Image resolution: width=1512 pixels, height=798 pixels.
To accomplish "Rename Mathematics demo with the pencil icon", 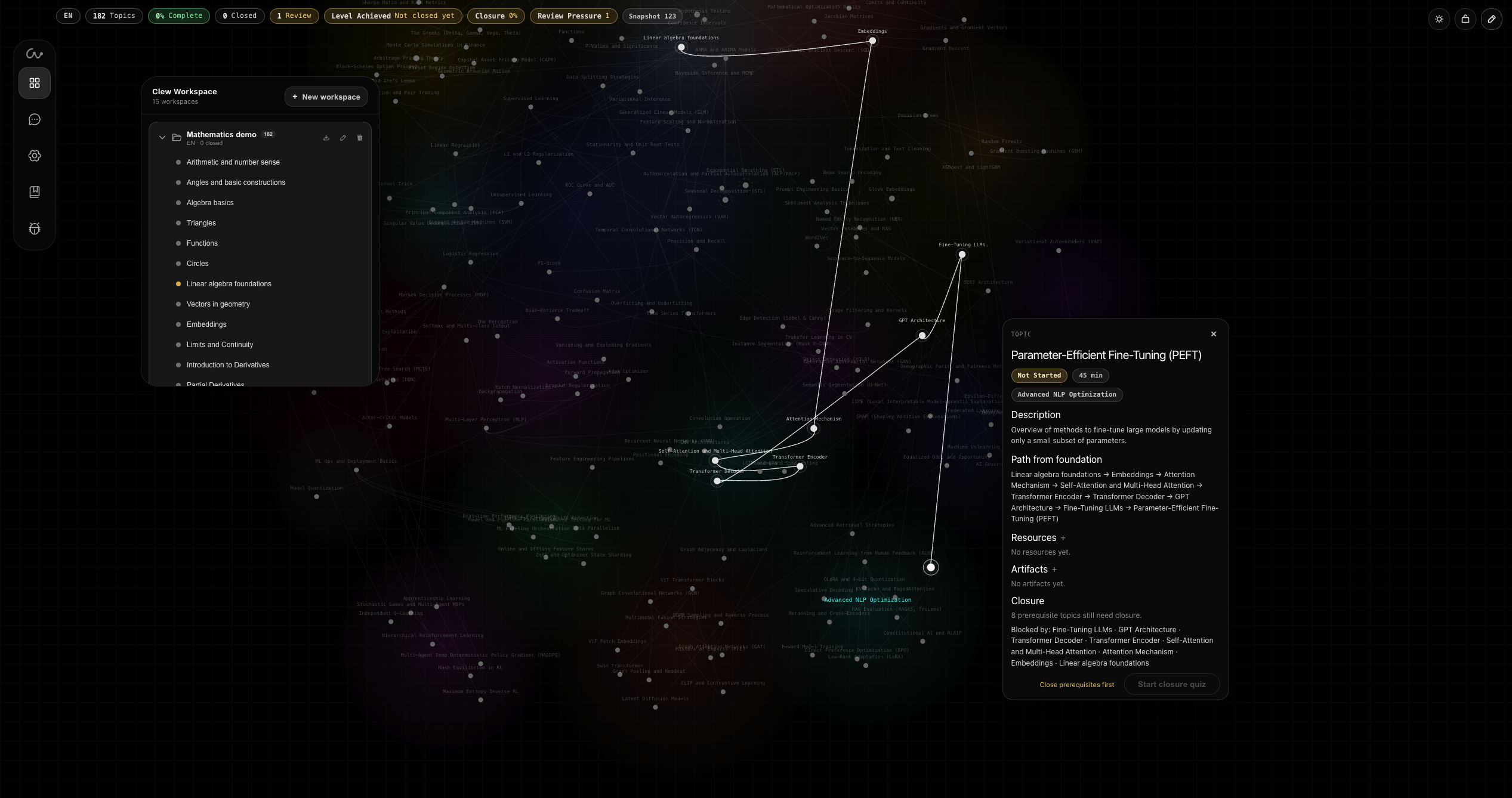I will click(x=343, y=137).
